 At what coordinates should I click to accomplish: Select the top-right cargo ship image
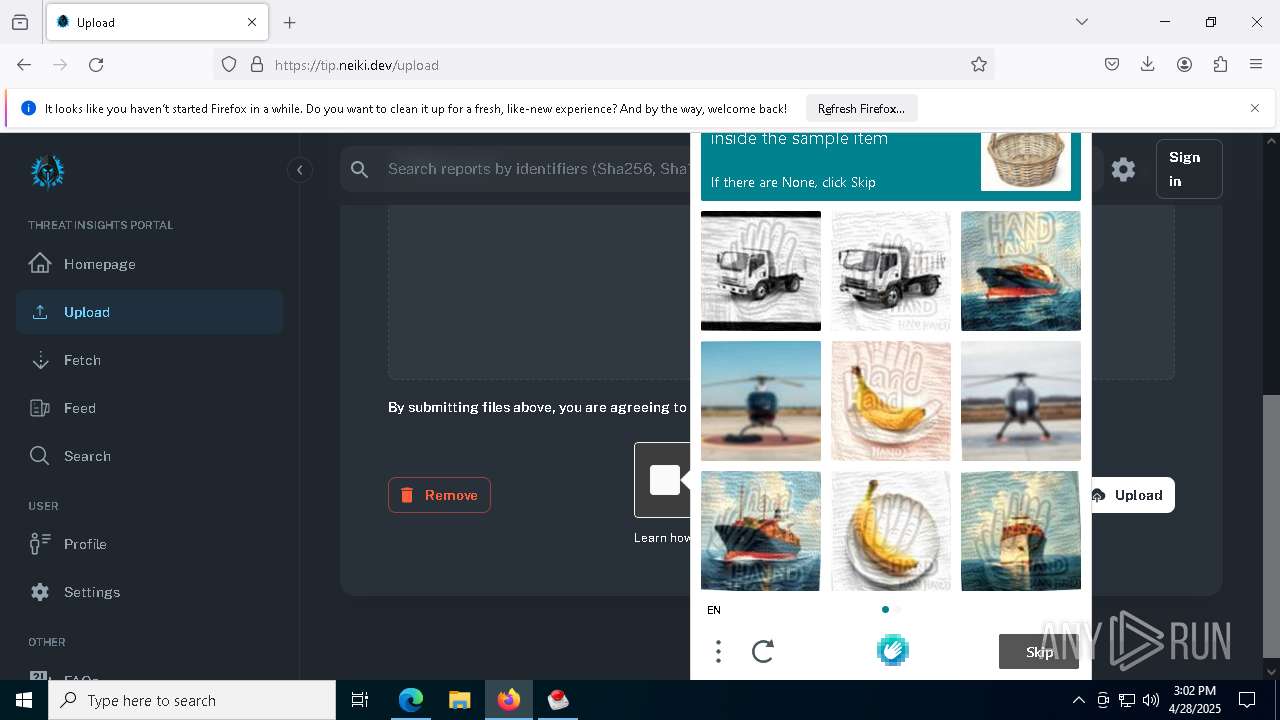tap(1021, 271)
